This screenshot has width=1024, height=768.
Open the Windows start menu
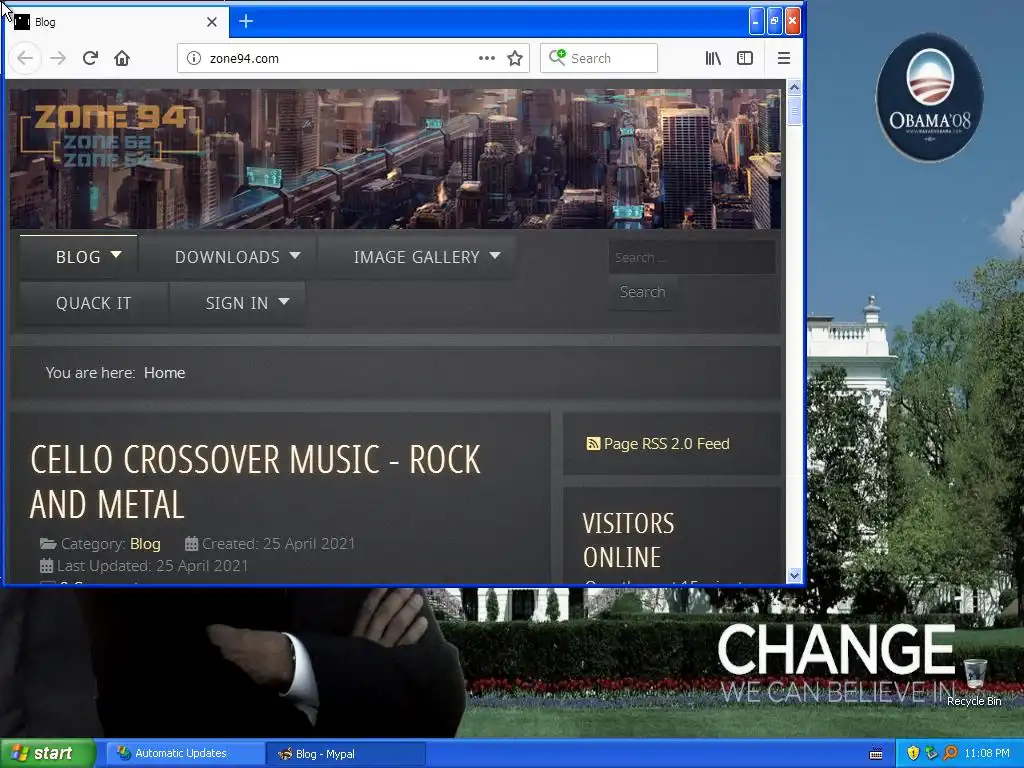click(x=48, y=754)
